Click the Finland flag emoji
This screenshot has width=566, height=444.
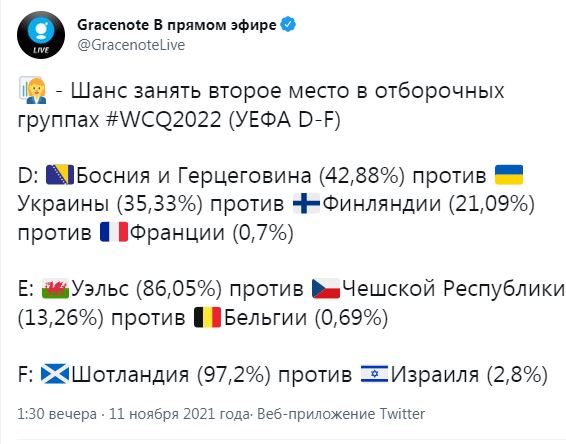coord(306,204)
